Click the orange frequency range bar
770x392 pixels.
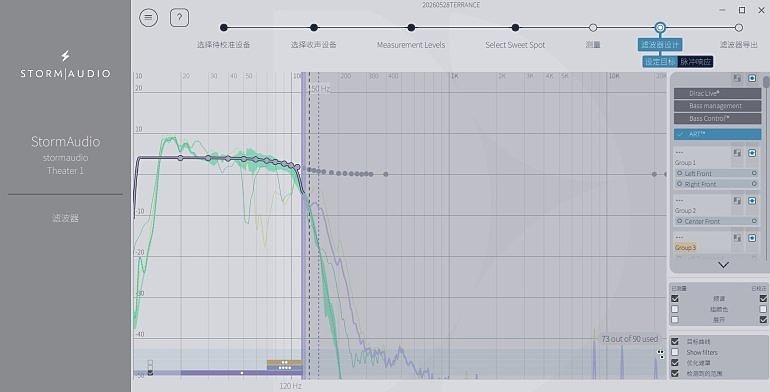click(284, 363)
